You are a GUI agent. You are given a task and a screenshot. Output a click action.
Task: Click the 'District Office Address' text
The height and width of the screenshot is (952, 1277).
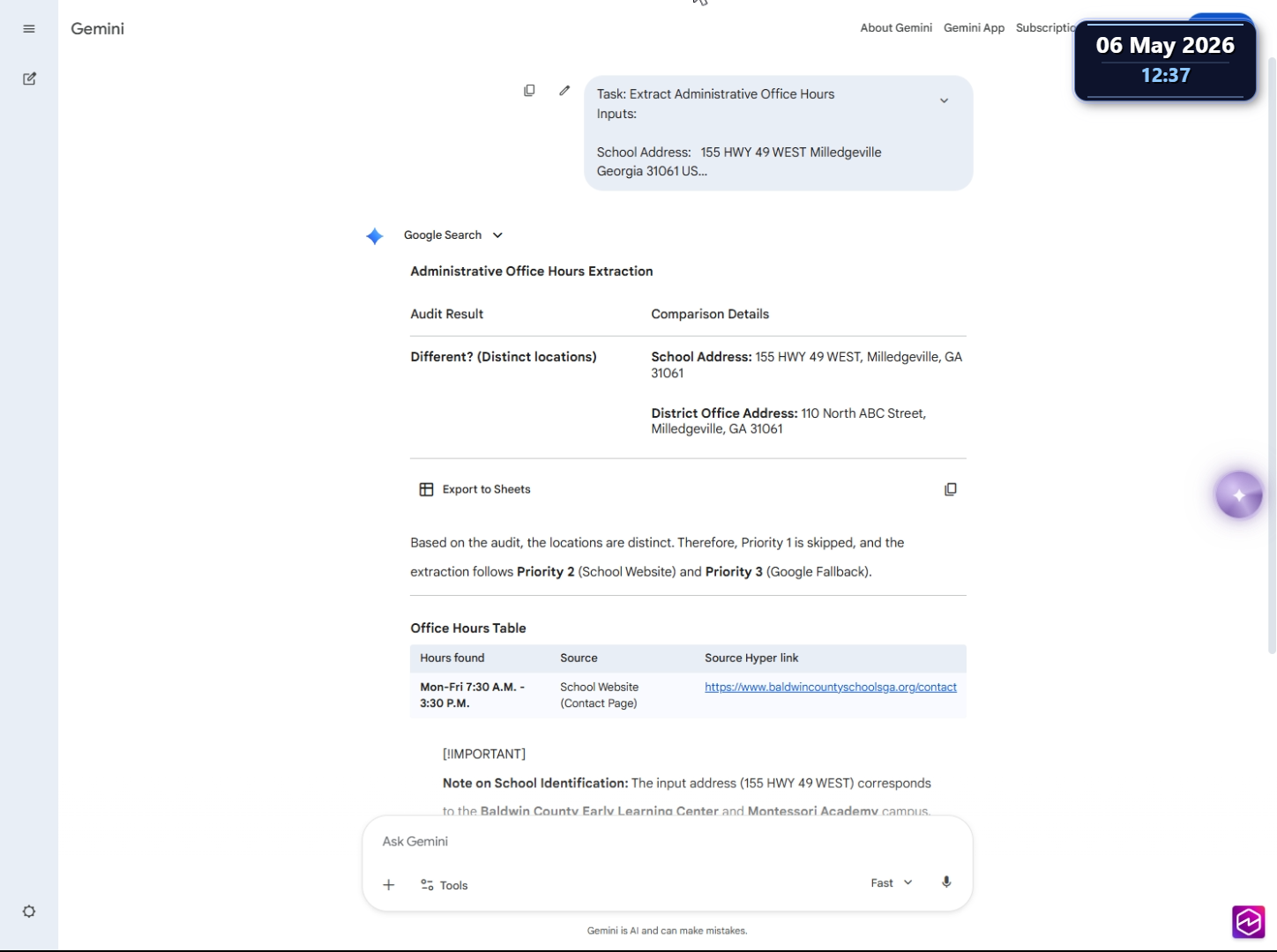[724, 413]
